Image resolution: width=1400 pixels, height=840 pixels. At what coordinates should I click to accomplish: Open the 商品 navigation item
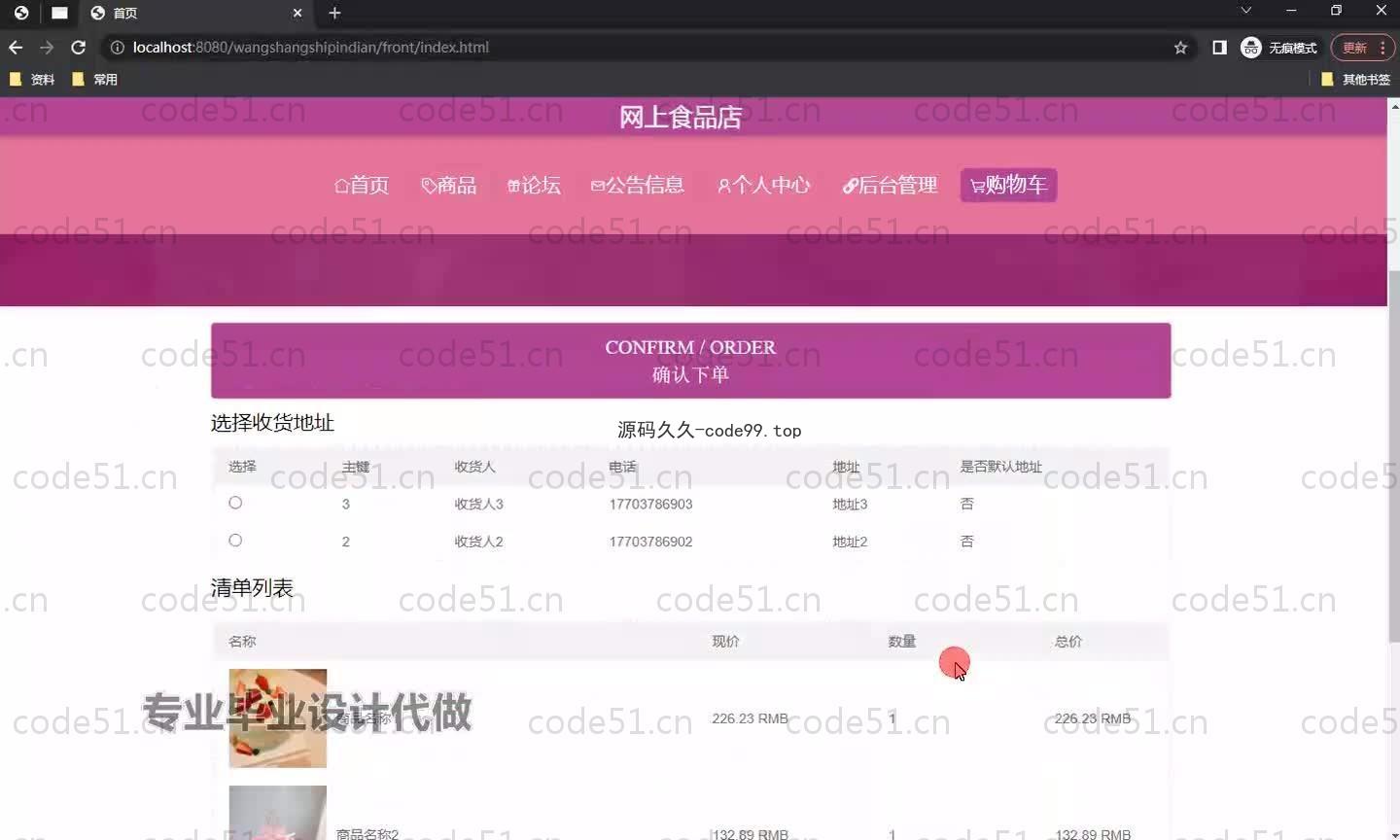(448, 185)
